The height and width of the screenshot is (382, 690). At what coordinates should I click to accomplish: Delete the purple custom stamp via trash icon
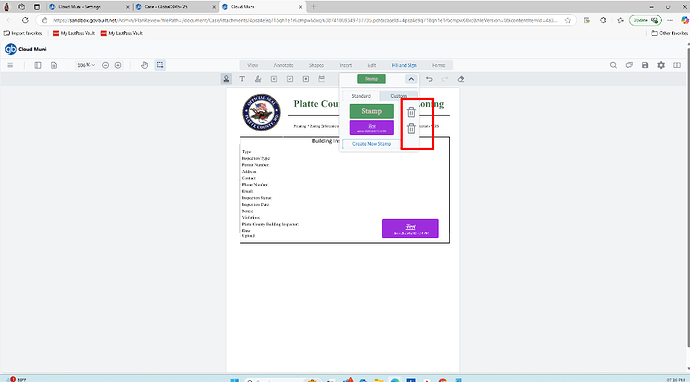point(411,129)
